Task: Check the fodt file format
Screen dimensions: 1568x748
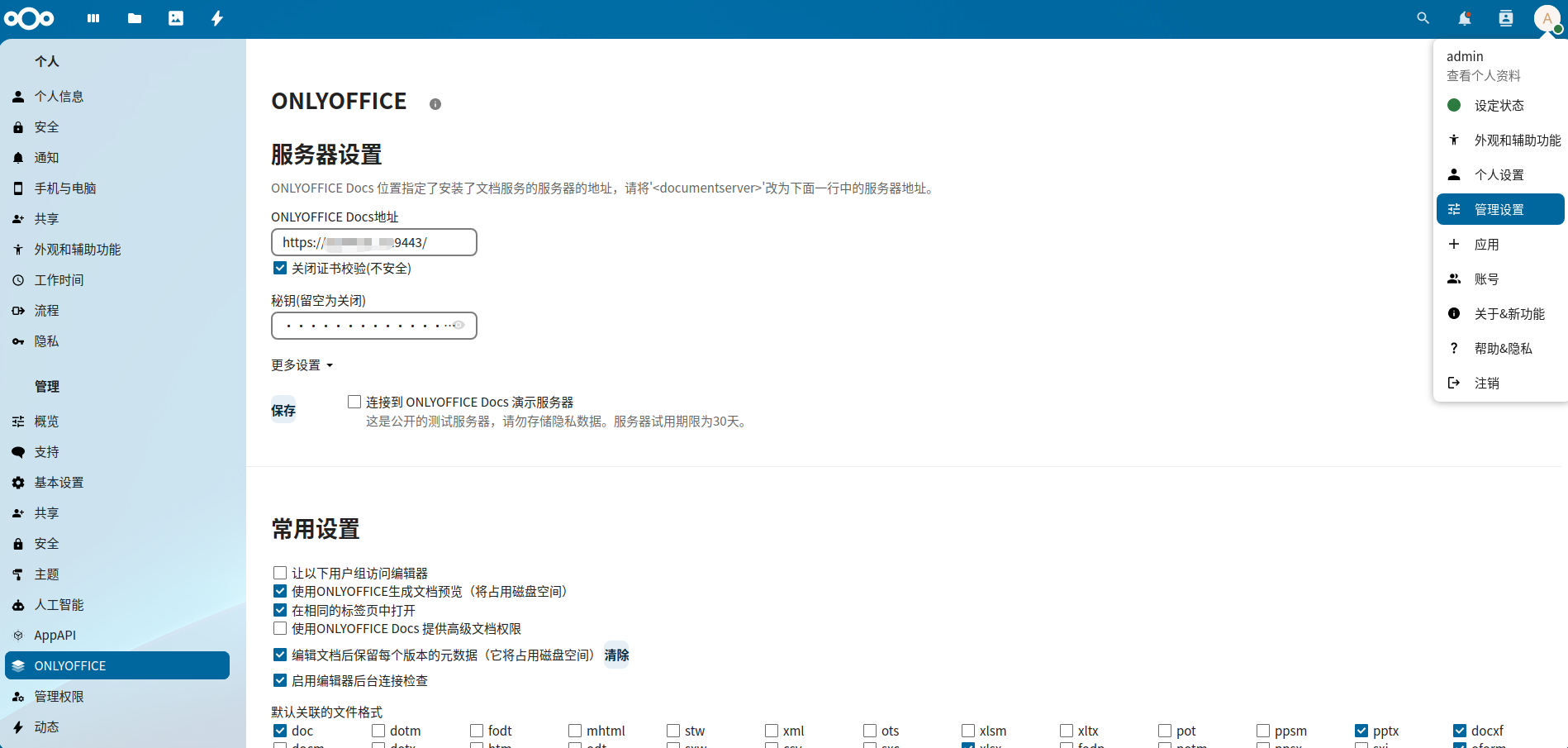Action: [x=477, y=731]
